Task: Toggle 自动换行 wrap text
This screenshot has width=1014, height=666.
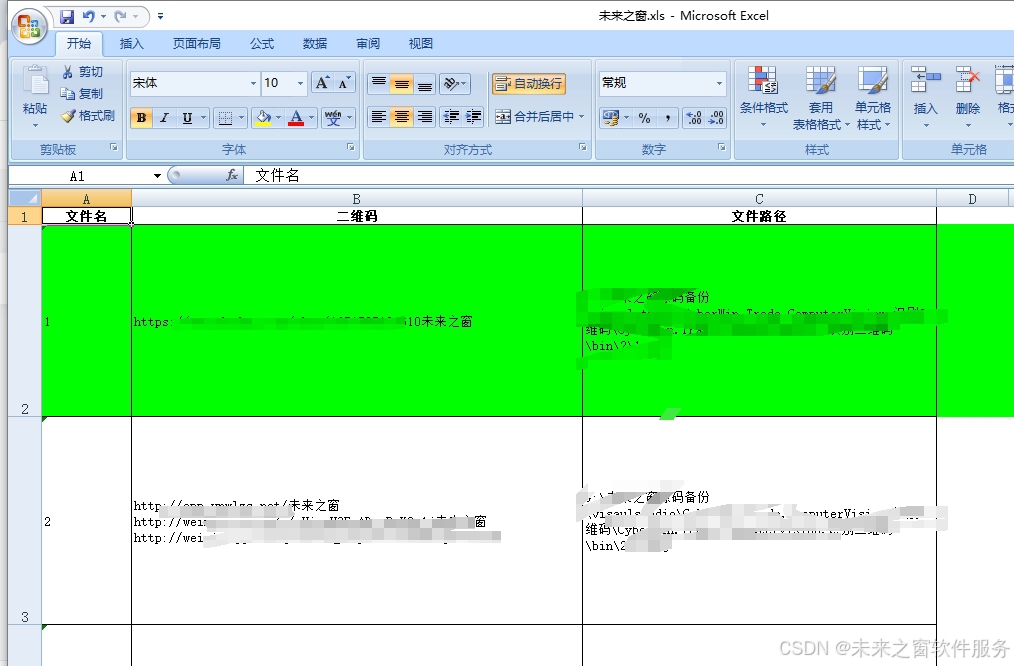Action: (x=528, y=83)
